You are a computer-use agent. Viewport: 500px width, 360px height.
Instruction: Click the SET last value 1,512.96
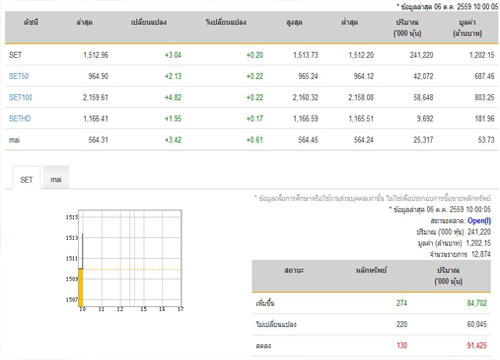(96, 55)
